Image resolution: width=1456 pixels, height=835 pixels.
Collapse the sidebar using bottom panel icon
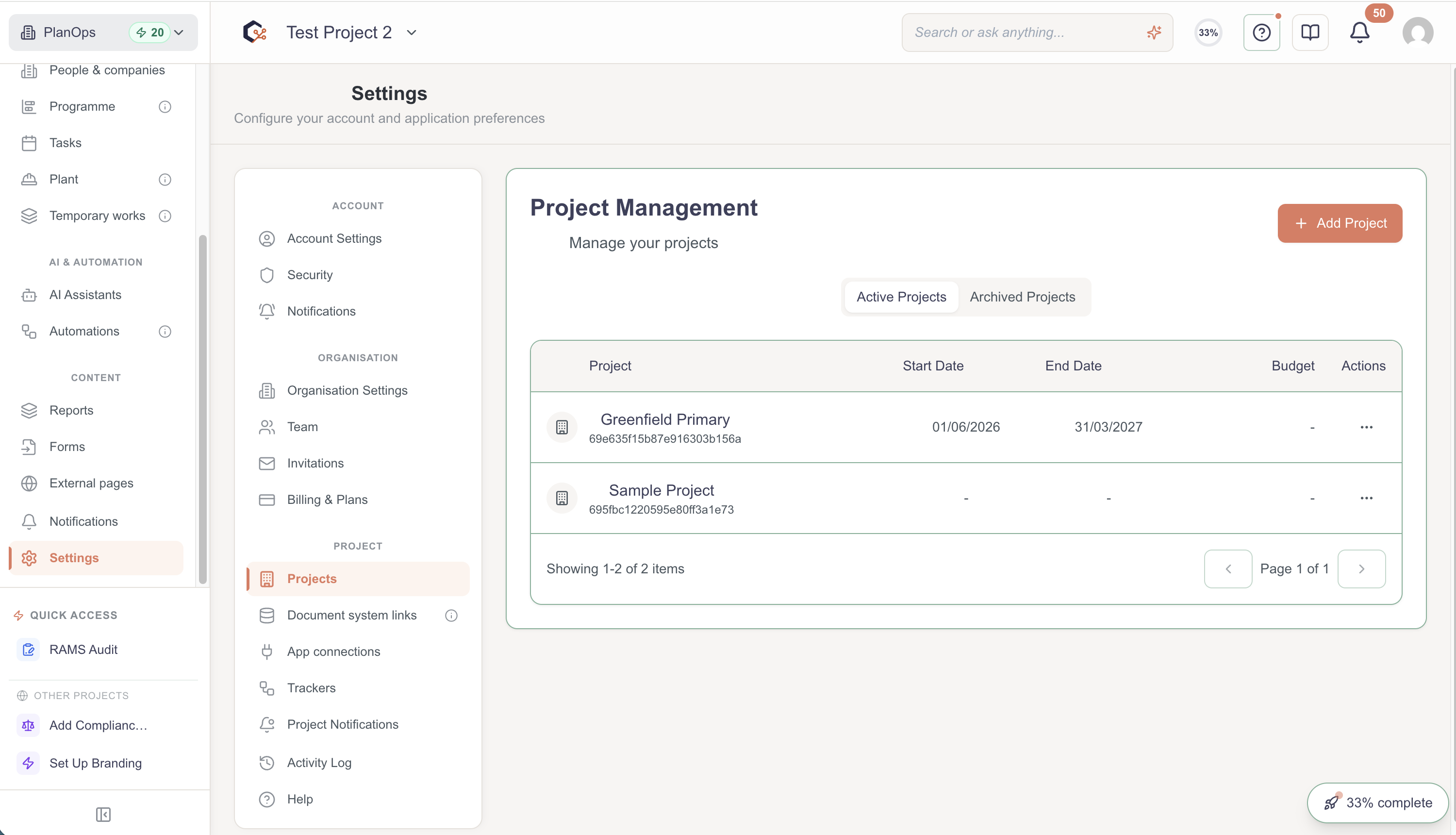click(103, 814)
